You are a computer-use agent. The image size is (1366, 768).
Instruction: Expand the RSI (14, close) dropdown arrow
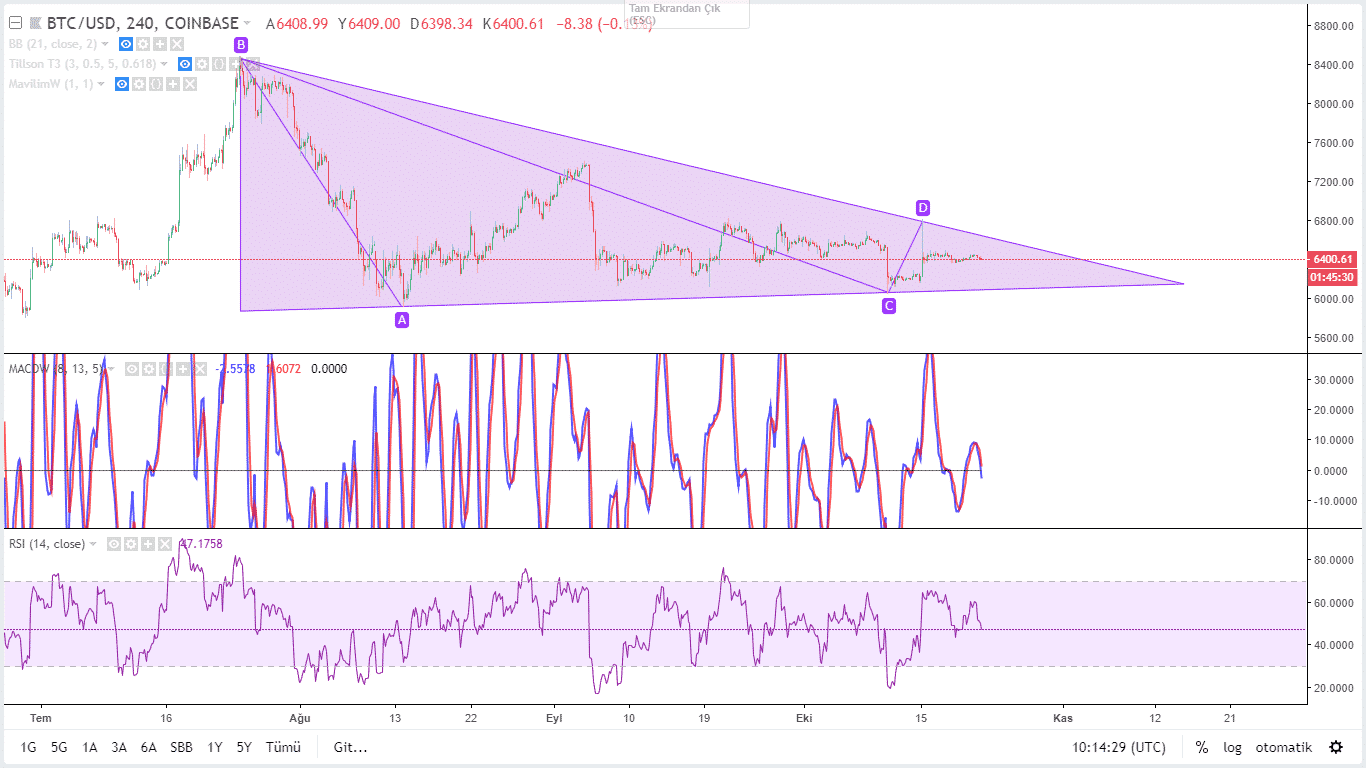coord(93,544)
